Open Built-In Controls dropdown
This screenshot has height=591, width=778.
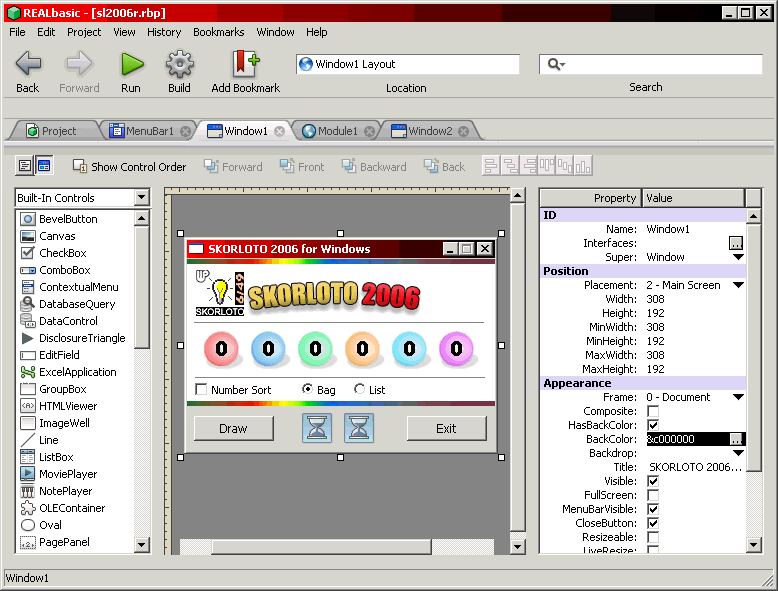point(141,197)
